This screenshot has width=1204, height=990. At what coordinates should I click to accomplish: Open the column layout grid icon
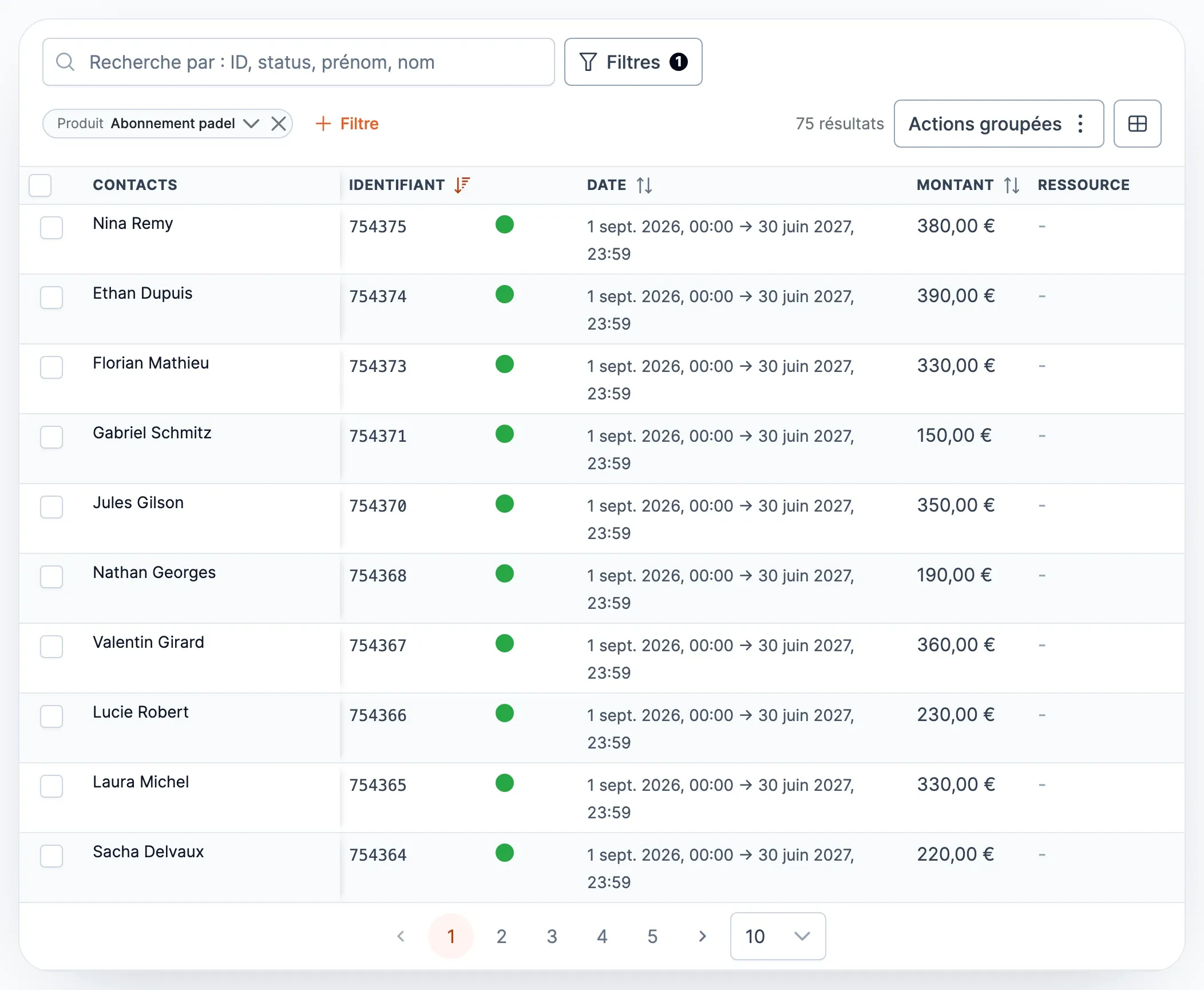click(1137, 124)
